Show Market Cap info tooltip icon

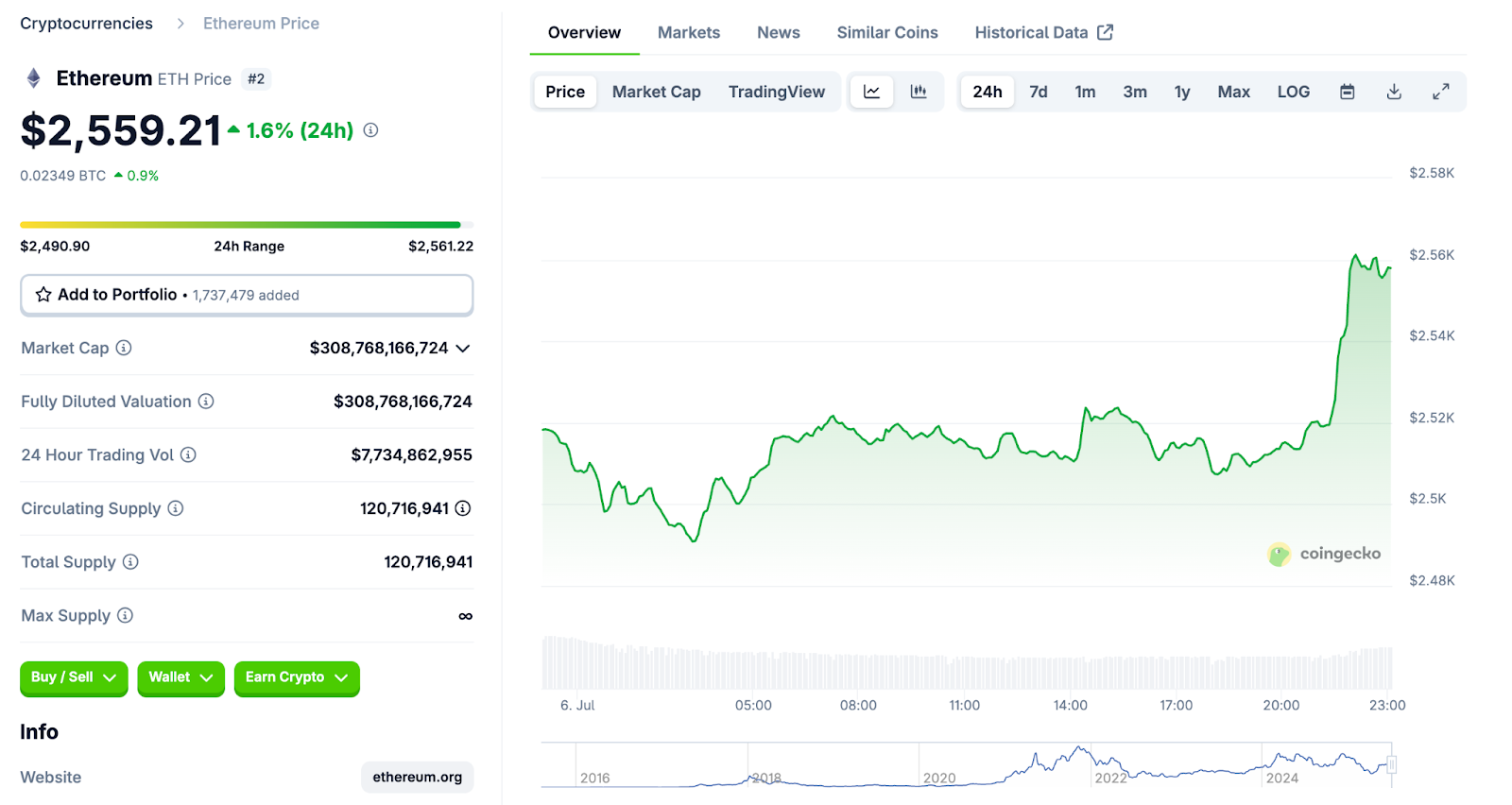[124, 348]
